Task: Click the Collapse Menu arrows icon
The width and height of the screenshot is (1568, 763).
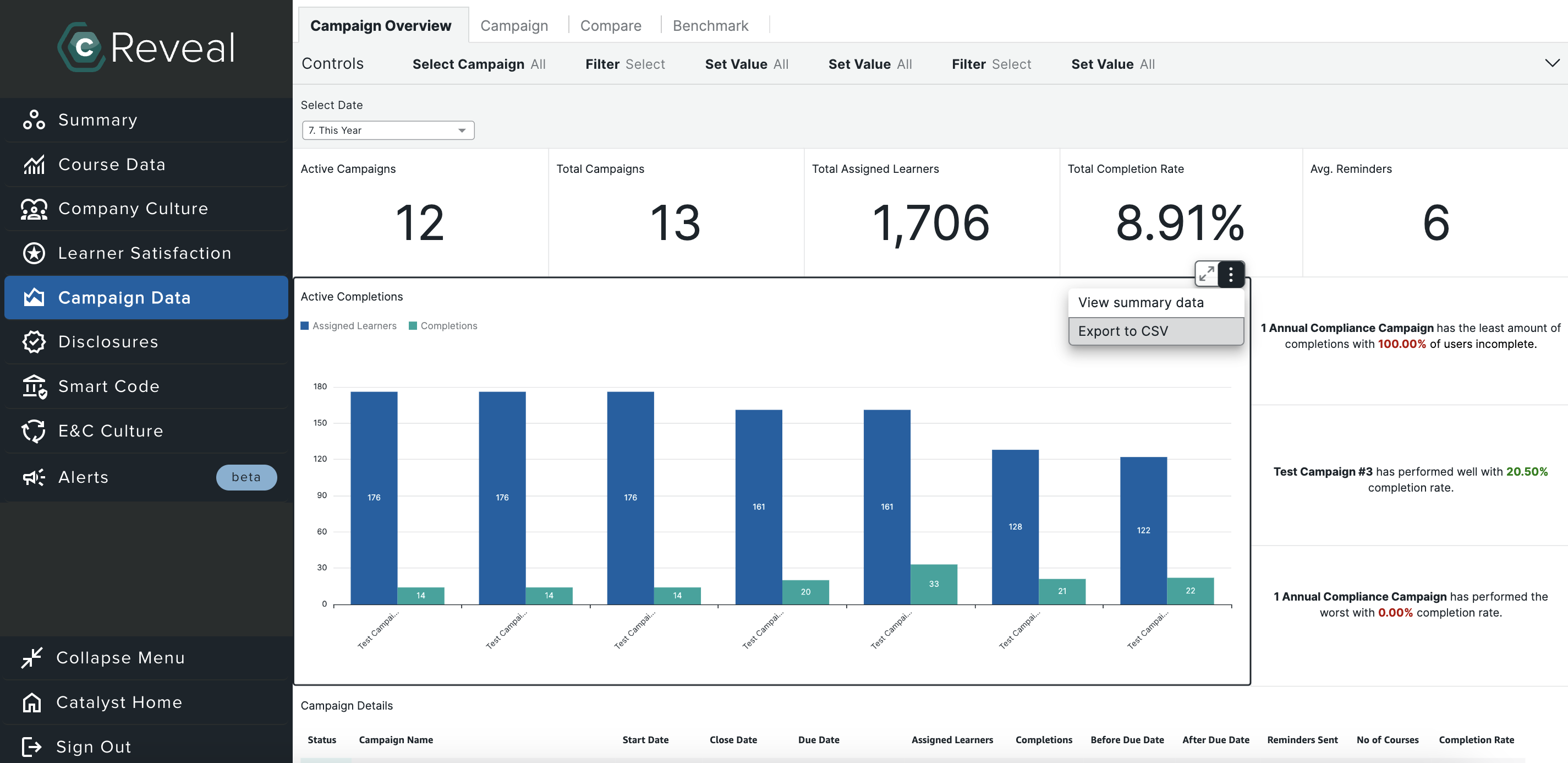Action: pos(32,658)
